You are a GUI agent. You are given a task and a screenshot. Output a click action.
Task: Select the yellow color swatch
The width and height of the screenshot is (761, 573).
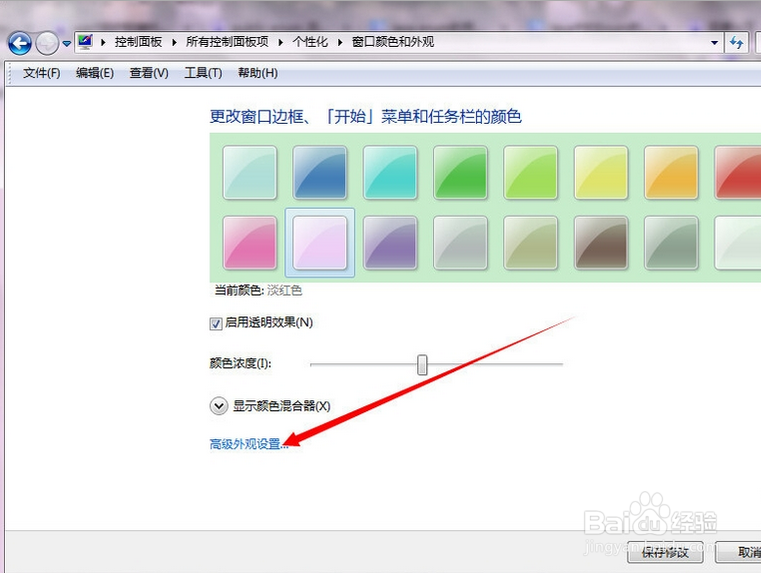(x=601, y=172)
